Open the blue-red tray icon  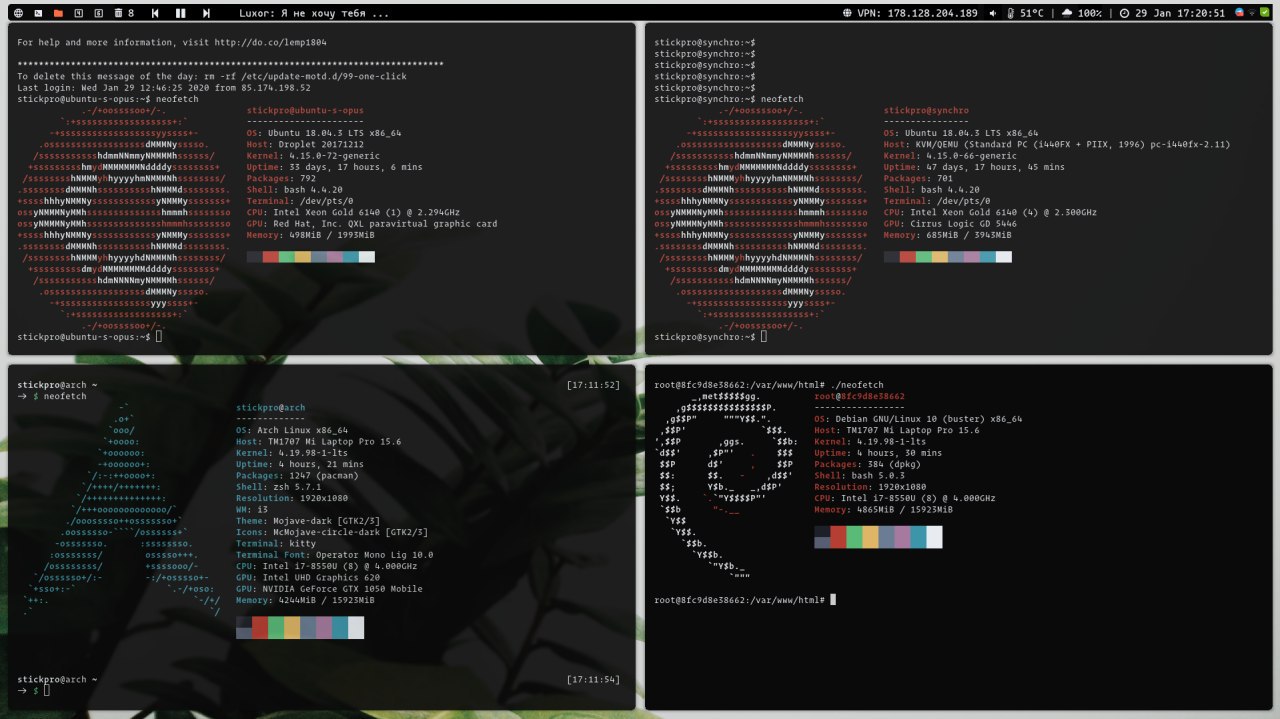[1240, 13]
